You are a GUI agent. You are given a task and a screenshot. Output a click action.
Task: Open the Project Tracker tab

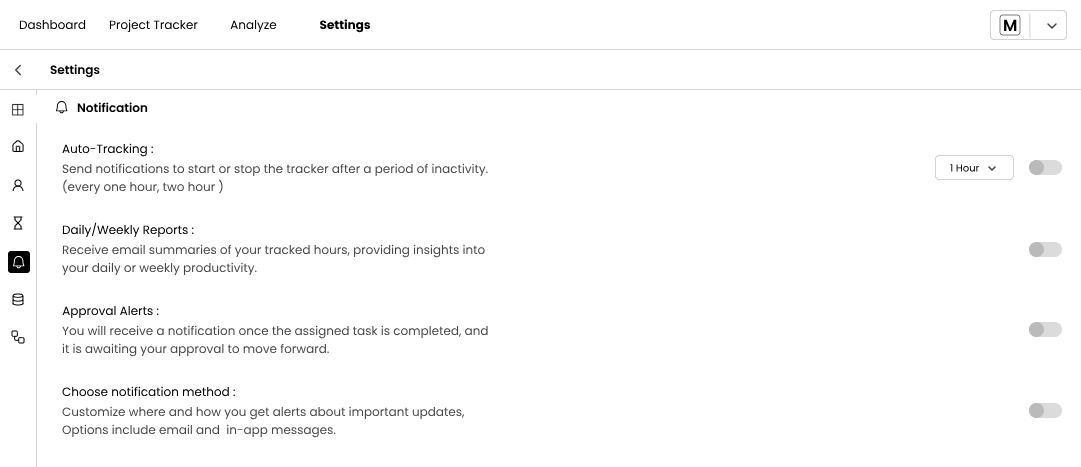(x=153, y=25)
